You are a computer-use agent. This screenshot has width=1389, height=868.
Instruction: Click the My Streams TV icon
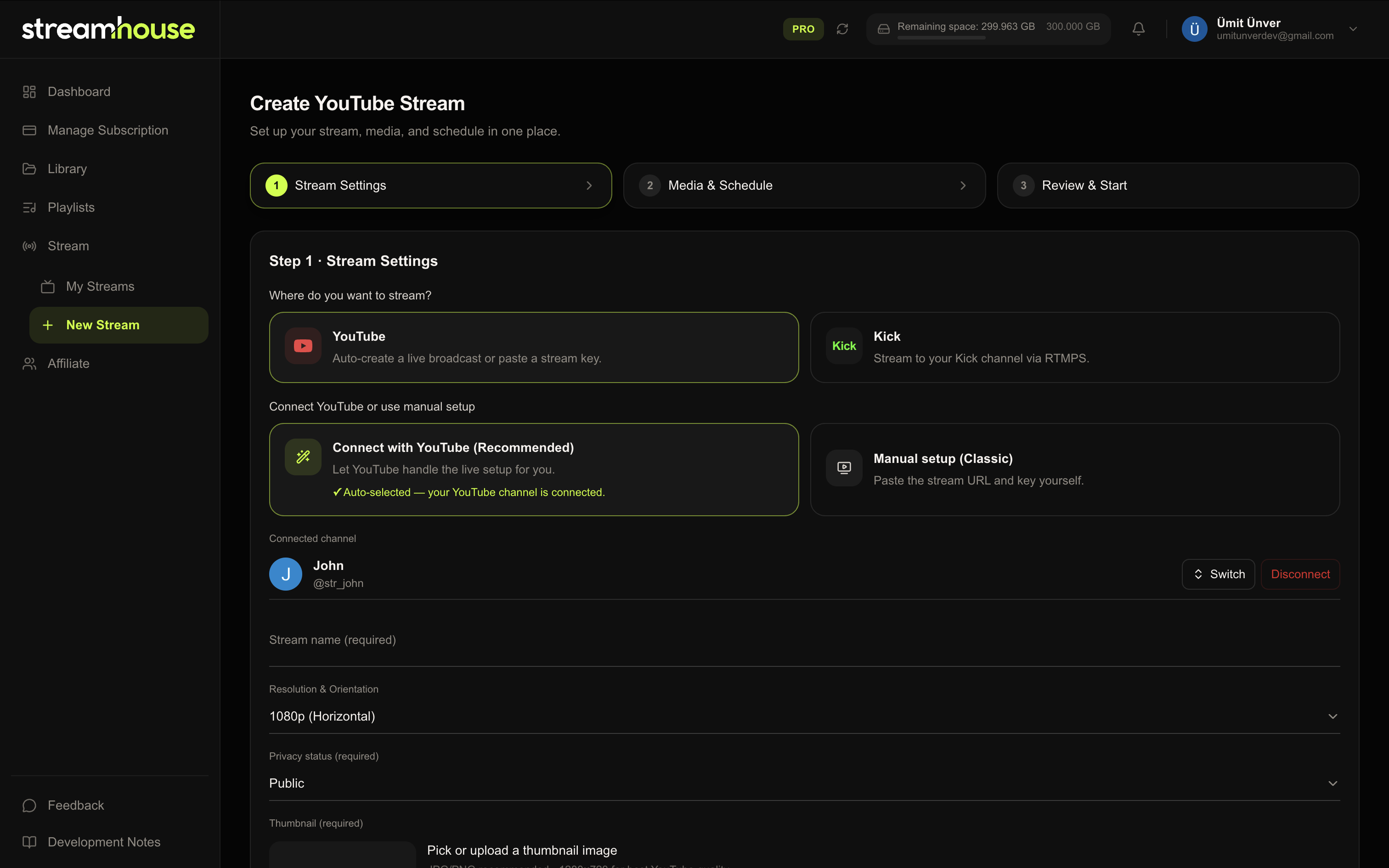click(48, 286)
